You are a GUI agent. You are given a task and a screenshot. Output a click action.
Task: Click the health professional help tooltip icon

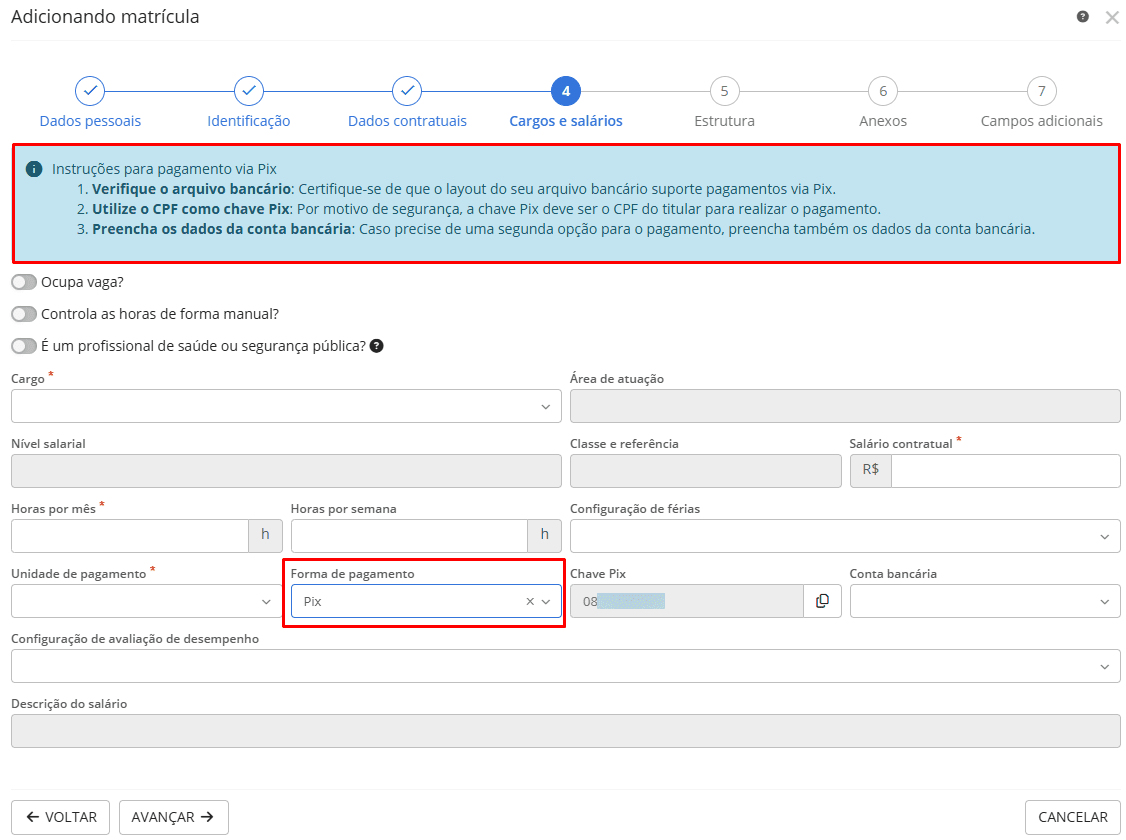tap(376, 346)
